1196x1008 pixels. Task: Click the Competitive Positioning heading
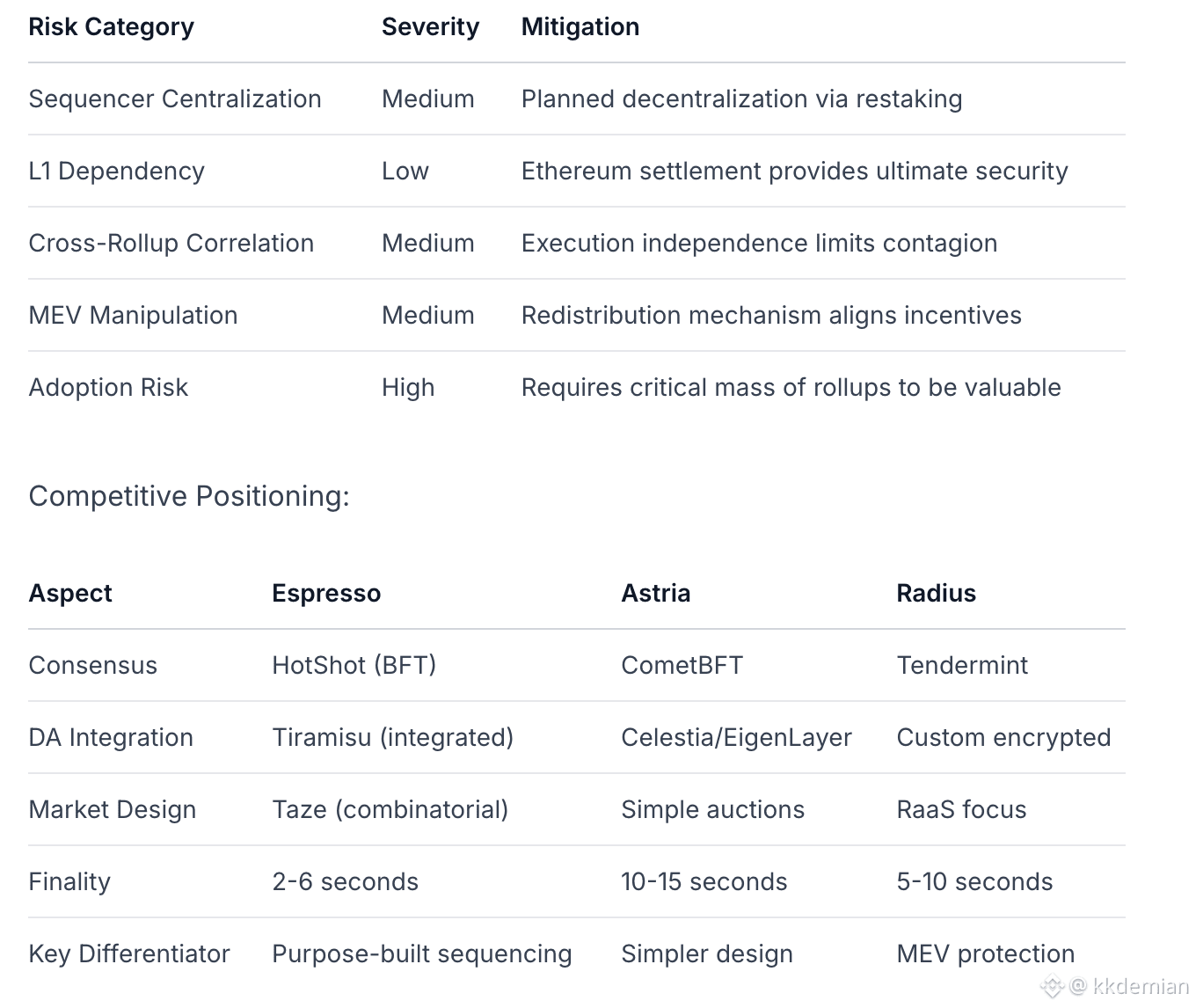189,496
